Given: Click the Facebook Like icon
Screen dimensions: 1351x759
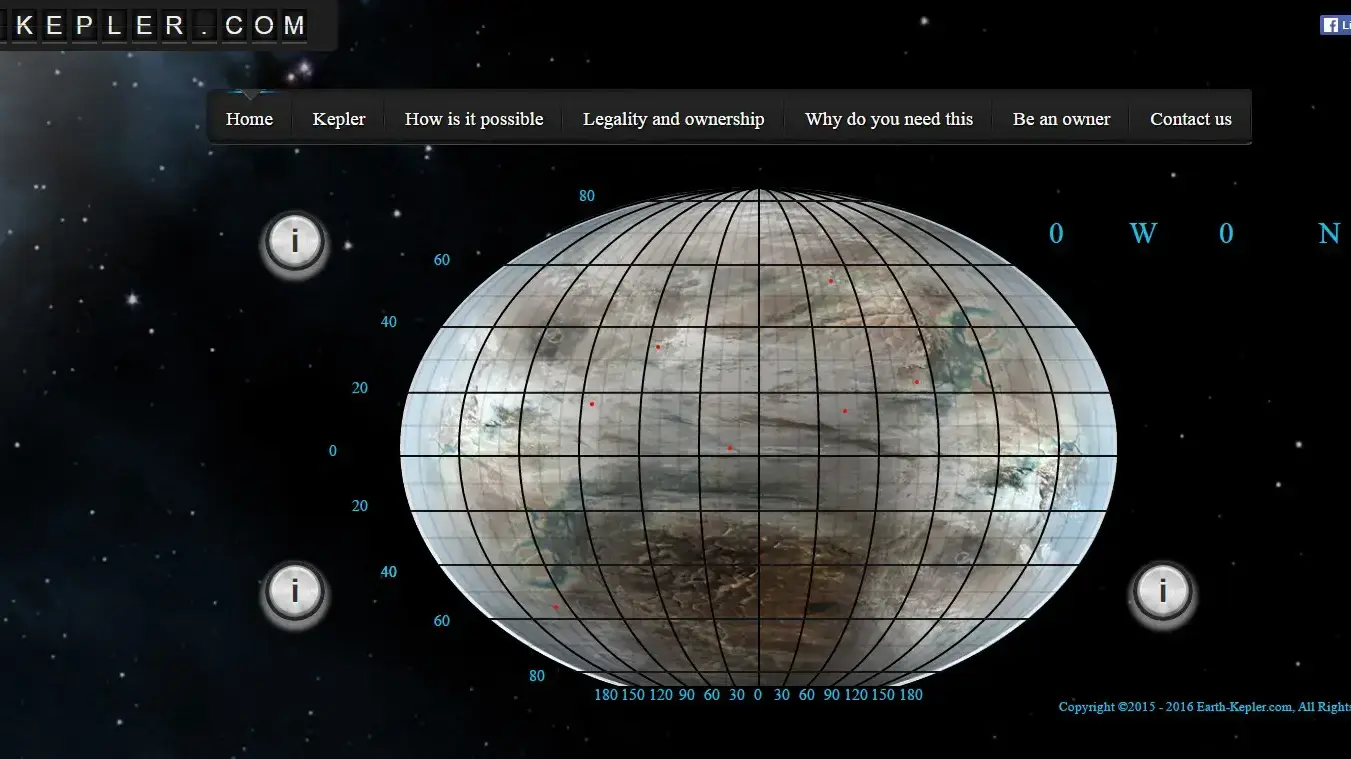Looking at the screenshot, I should [1335, 25].
